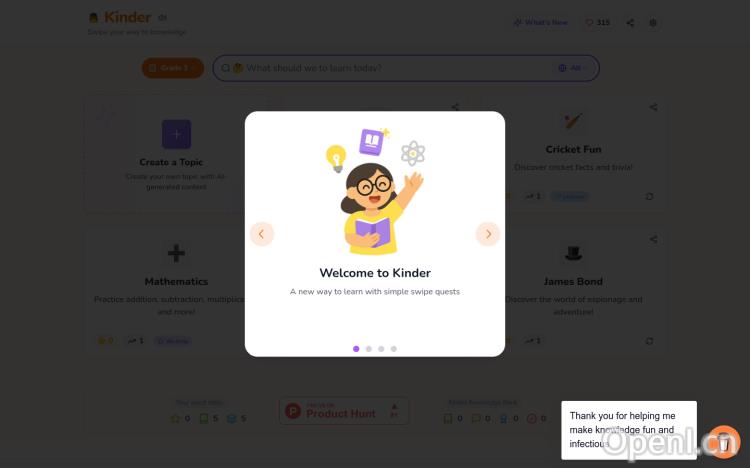Viewport: 750px width, 468px height.
Task: Open the Grade level dropdown
Action: click(x=173, y=68)
